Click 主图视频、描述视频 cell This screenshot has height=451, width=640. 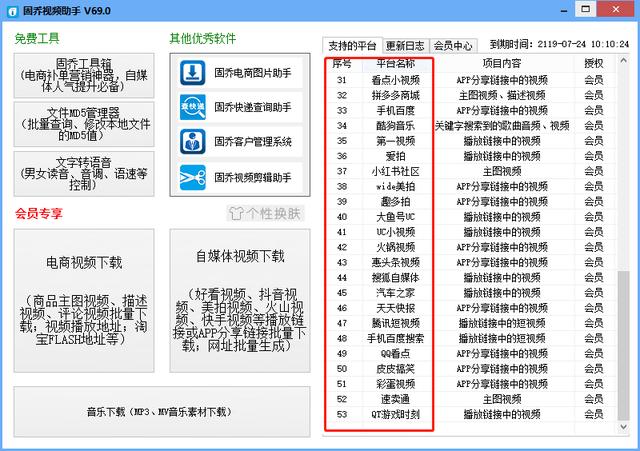(502, 95)
